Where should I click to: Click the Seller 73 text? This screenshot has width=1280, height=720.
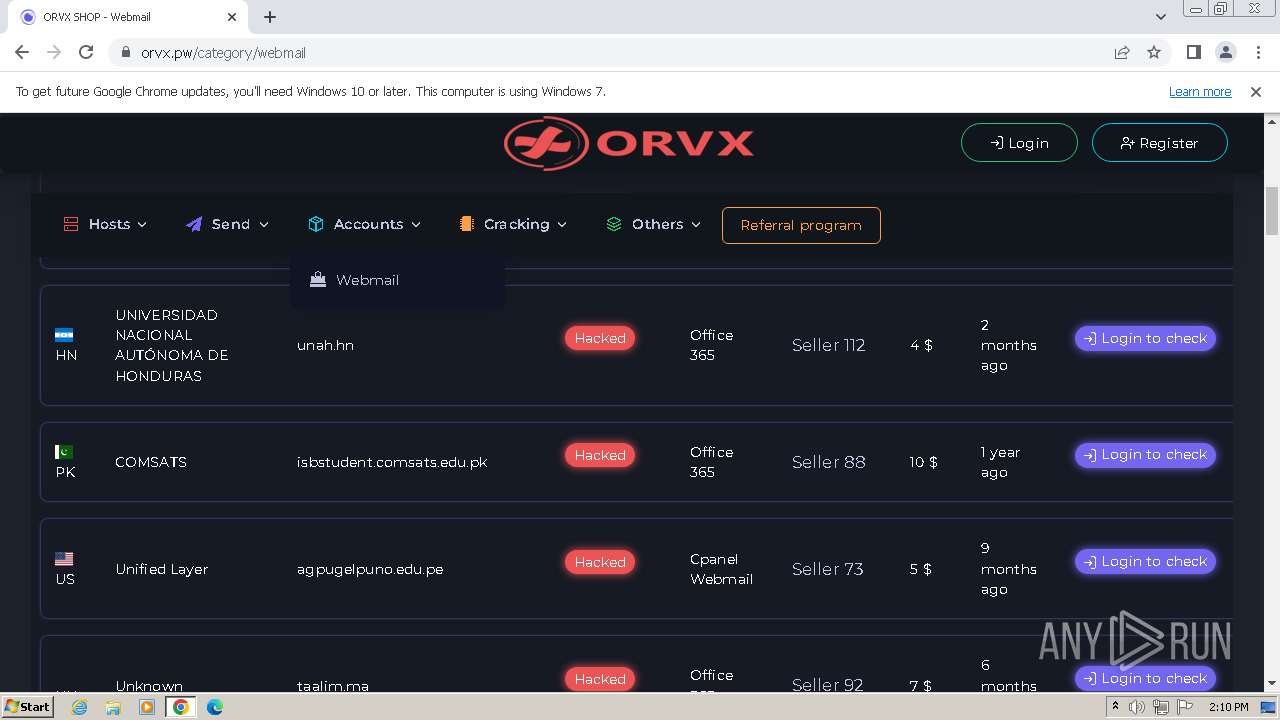[x=827, y=569]
